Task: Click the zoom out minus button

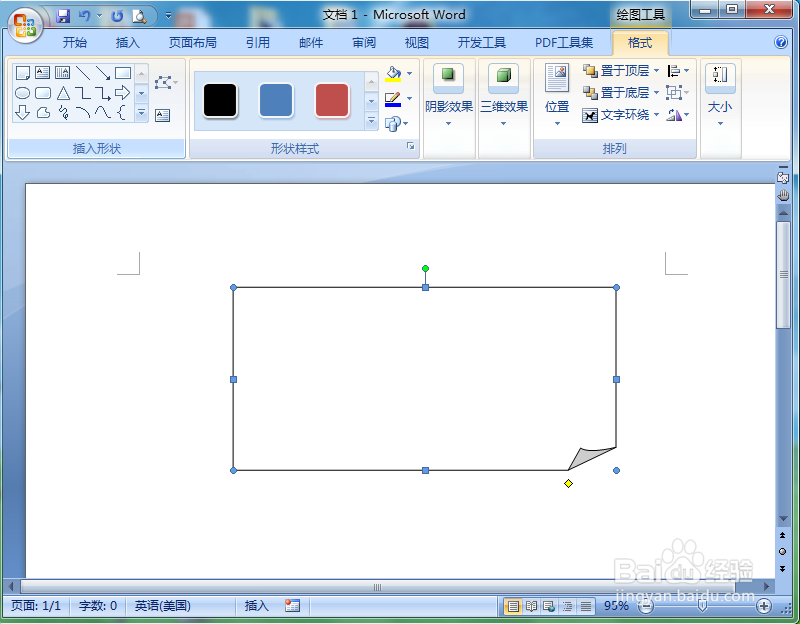Action: [x=646, y=606]
